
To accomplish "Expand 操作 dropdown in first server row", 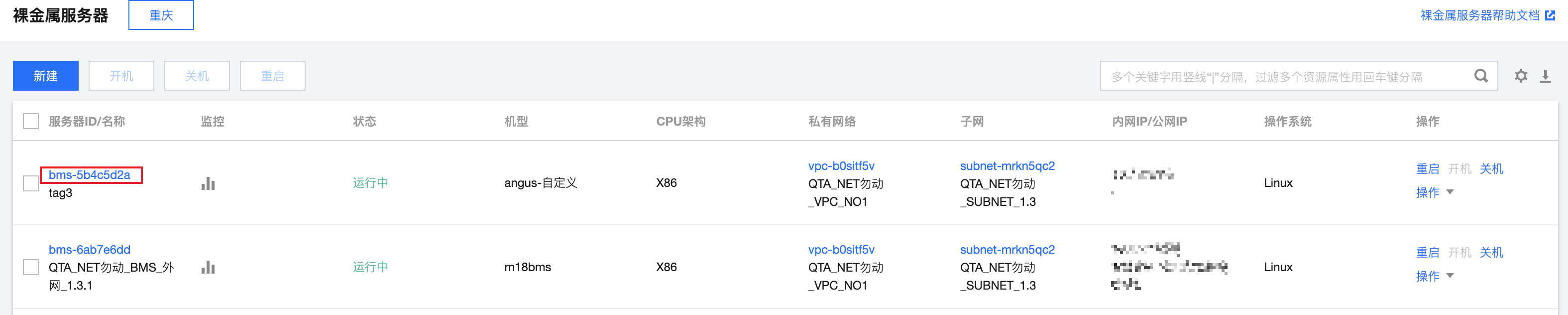I will point(1434,192).
